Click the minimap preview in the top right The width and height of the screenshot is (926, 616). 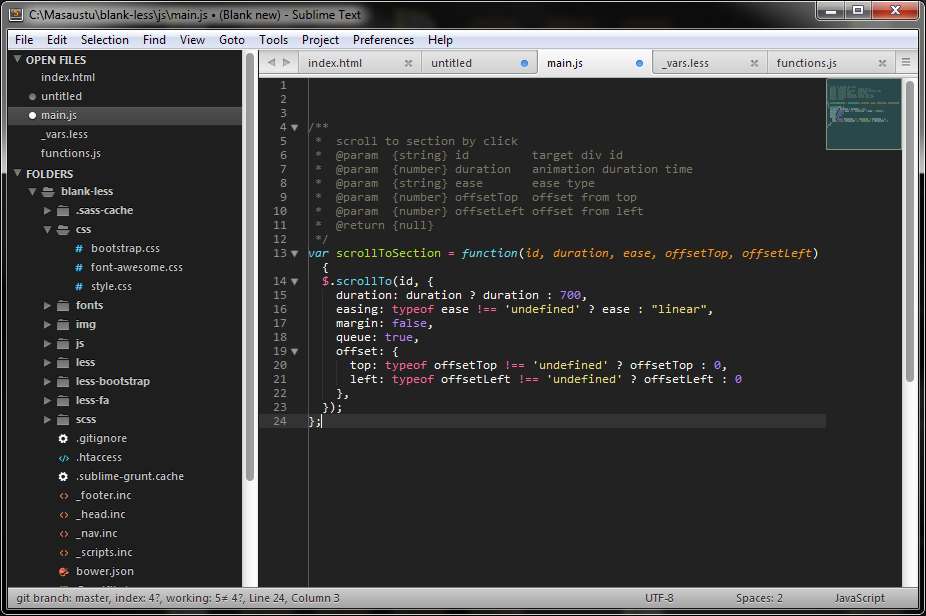click(863, 112)
